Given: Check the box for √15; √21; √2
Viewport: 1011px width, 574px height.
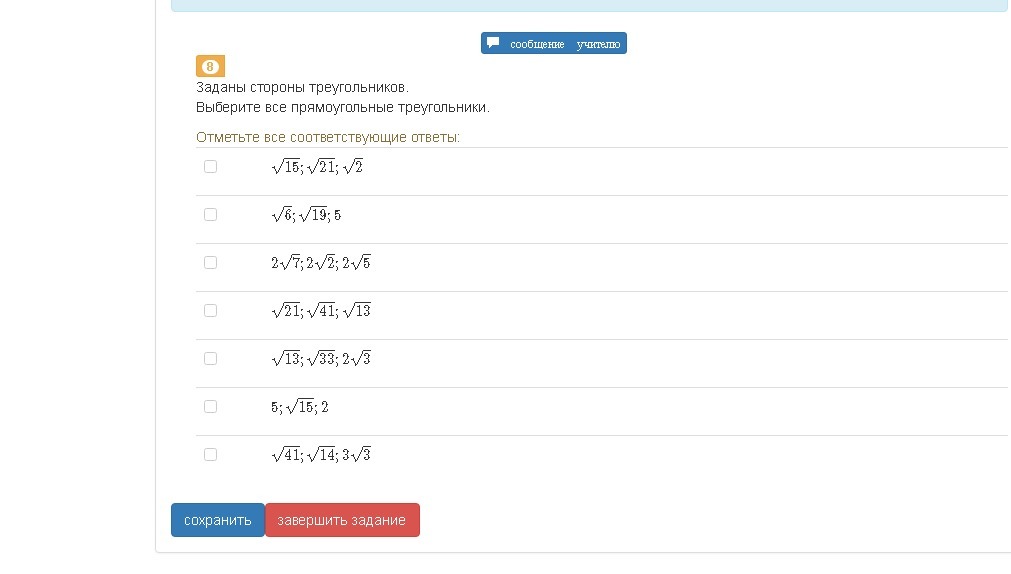Looking at the screenshot, I should pos(210,166).
